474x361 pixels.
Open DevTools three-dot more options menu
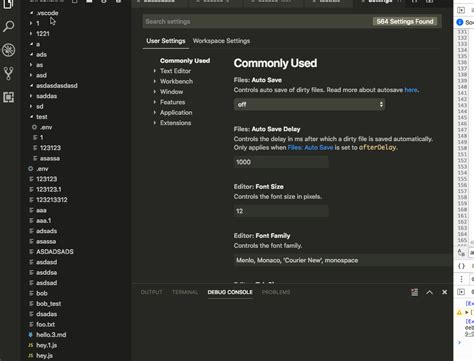[461, 279]
